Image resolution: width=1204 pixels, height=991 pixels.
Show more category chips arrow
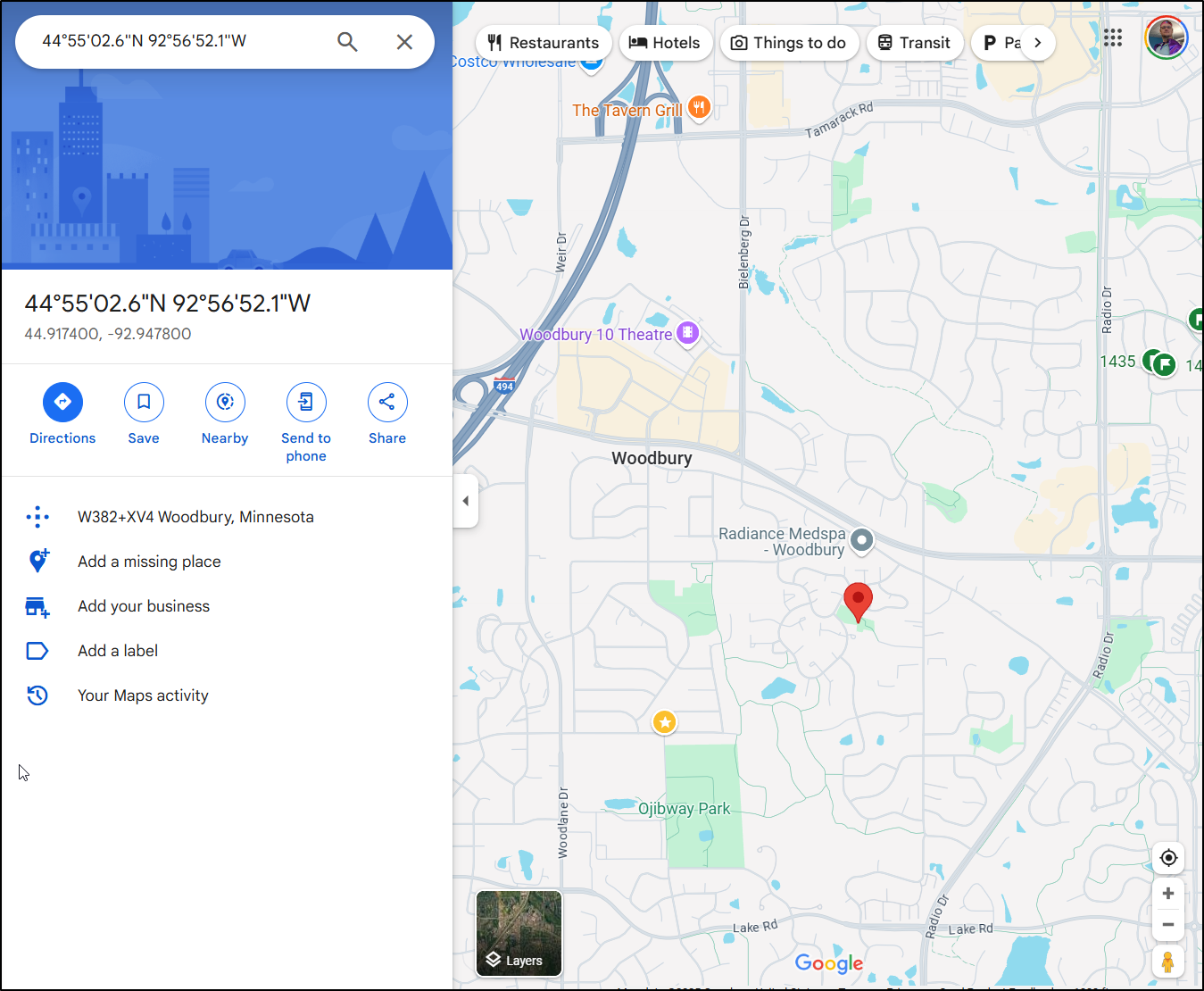pos(1037,43)
